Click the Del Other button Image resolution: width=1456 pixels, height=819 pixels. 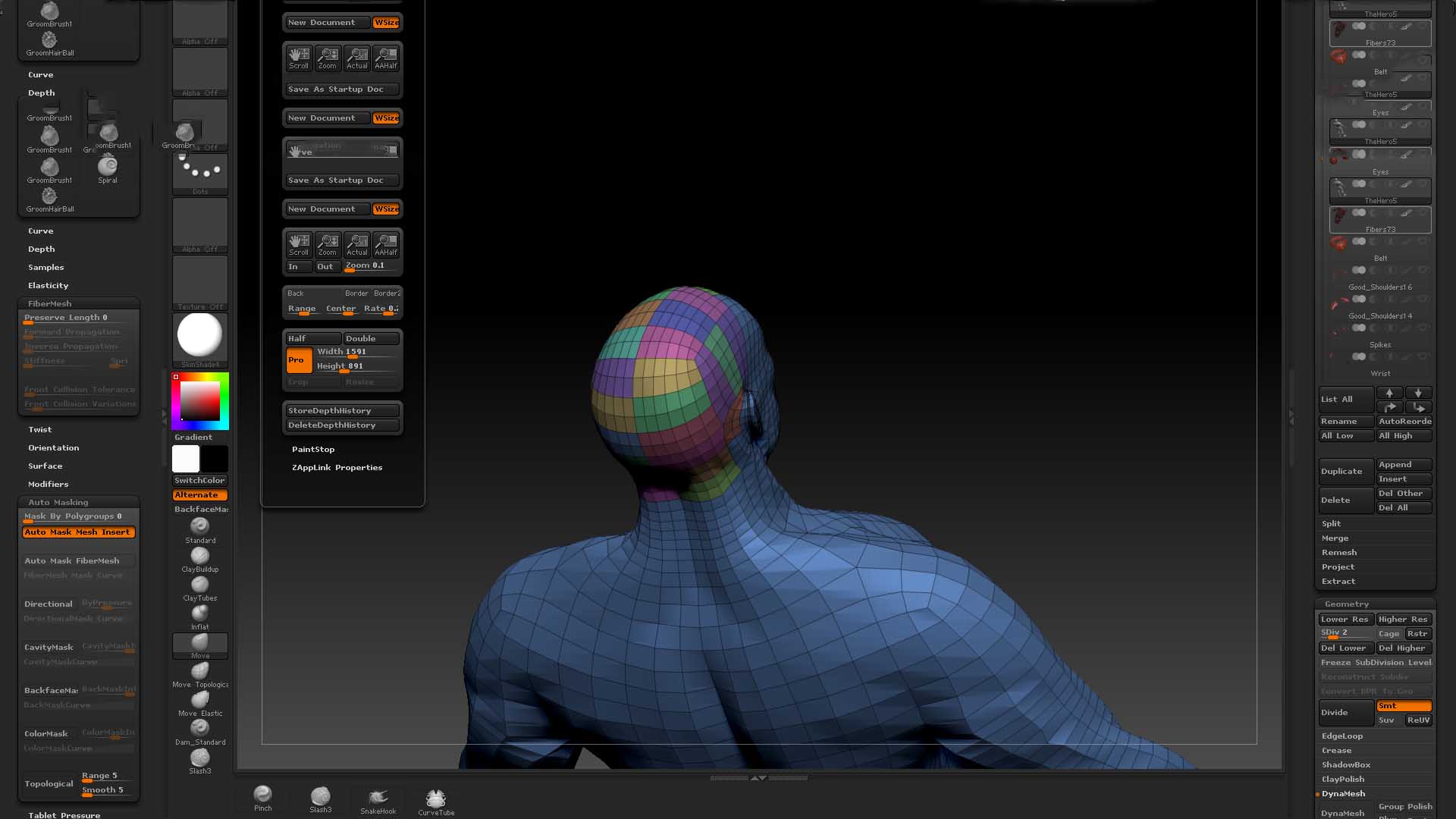[1404, 494]
